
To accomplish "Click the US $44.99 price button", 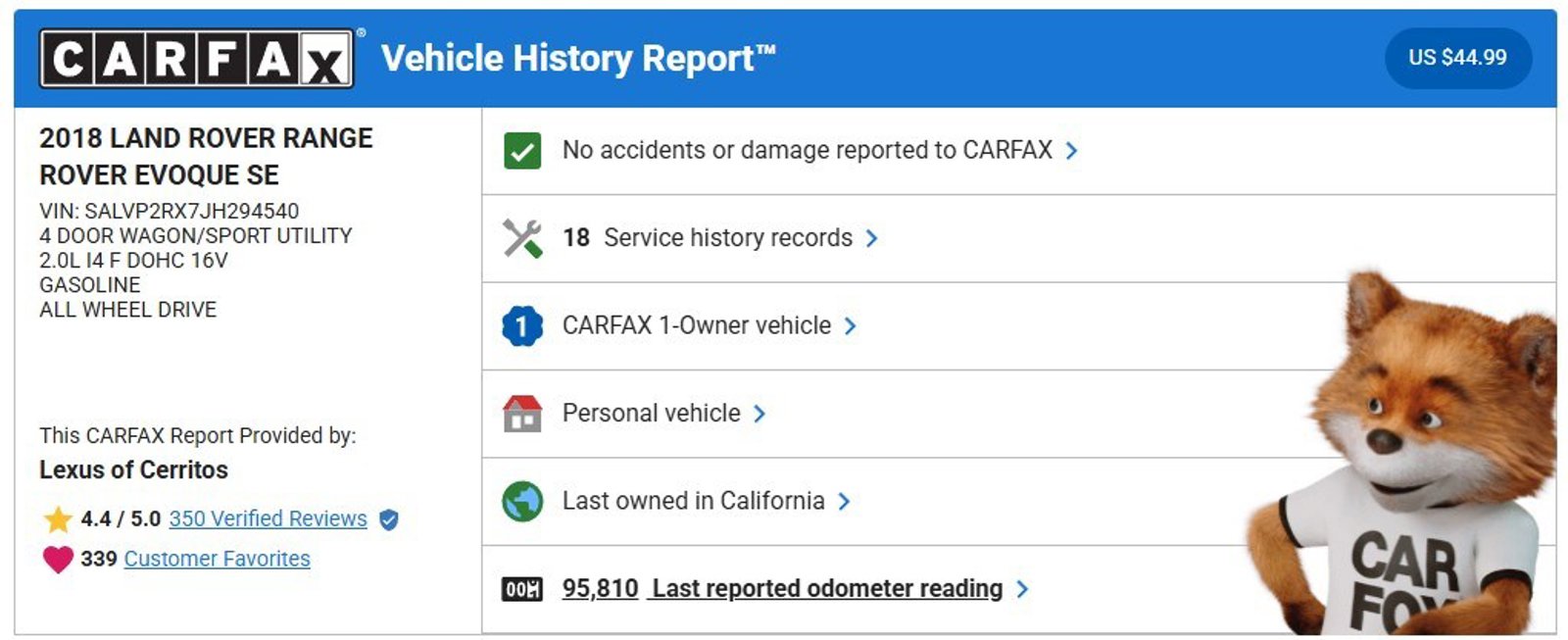I will click(1457, 58).
